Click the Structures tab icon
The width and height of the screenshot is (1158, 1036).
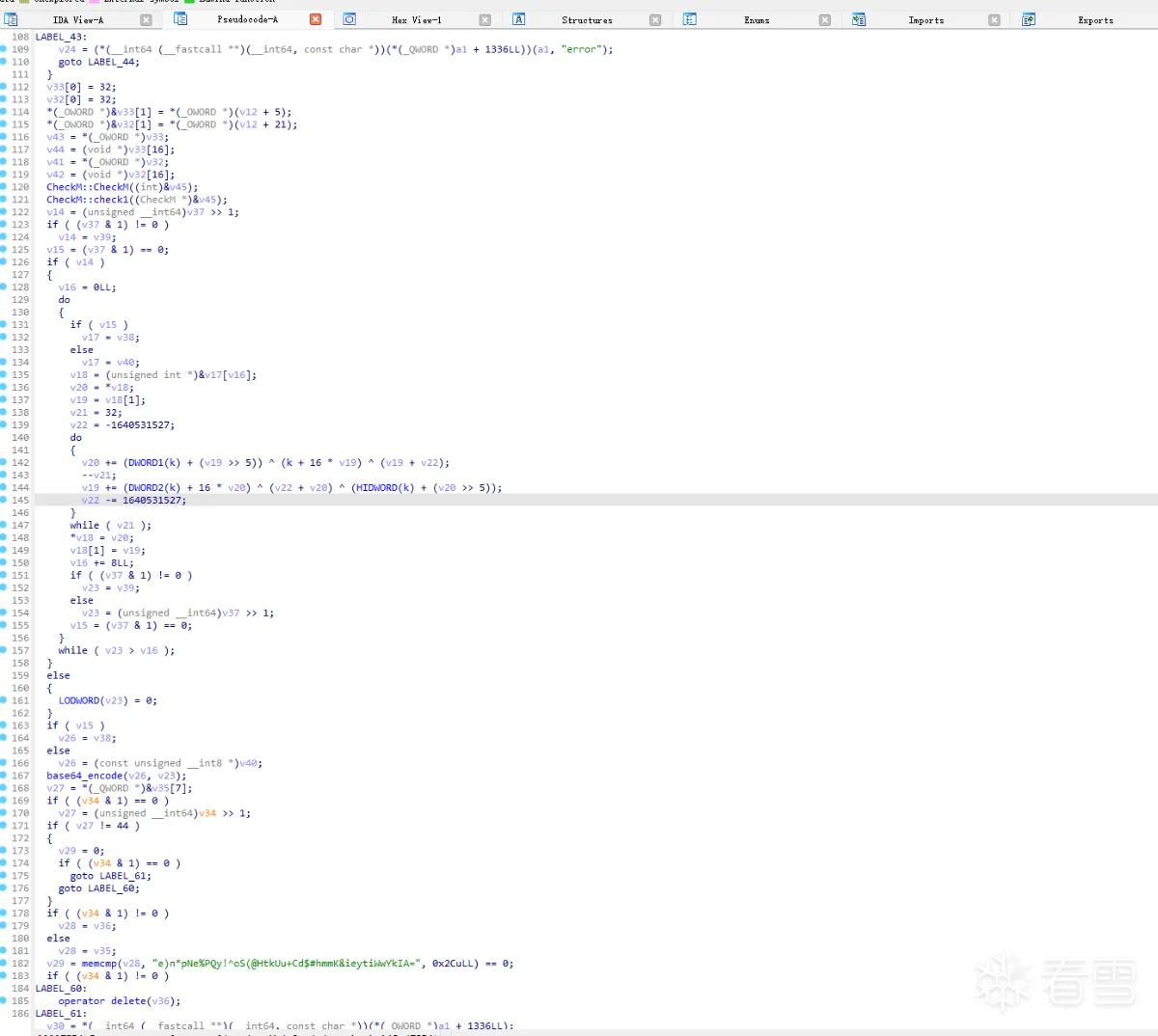click(x=519, y=19)
